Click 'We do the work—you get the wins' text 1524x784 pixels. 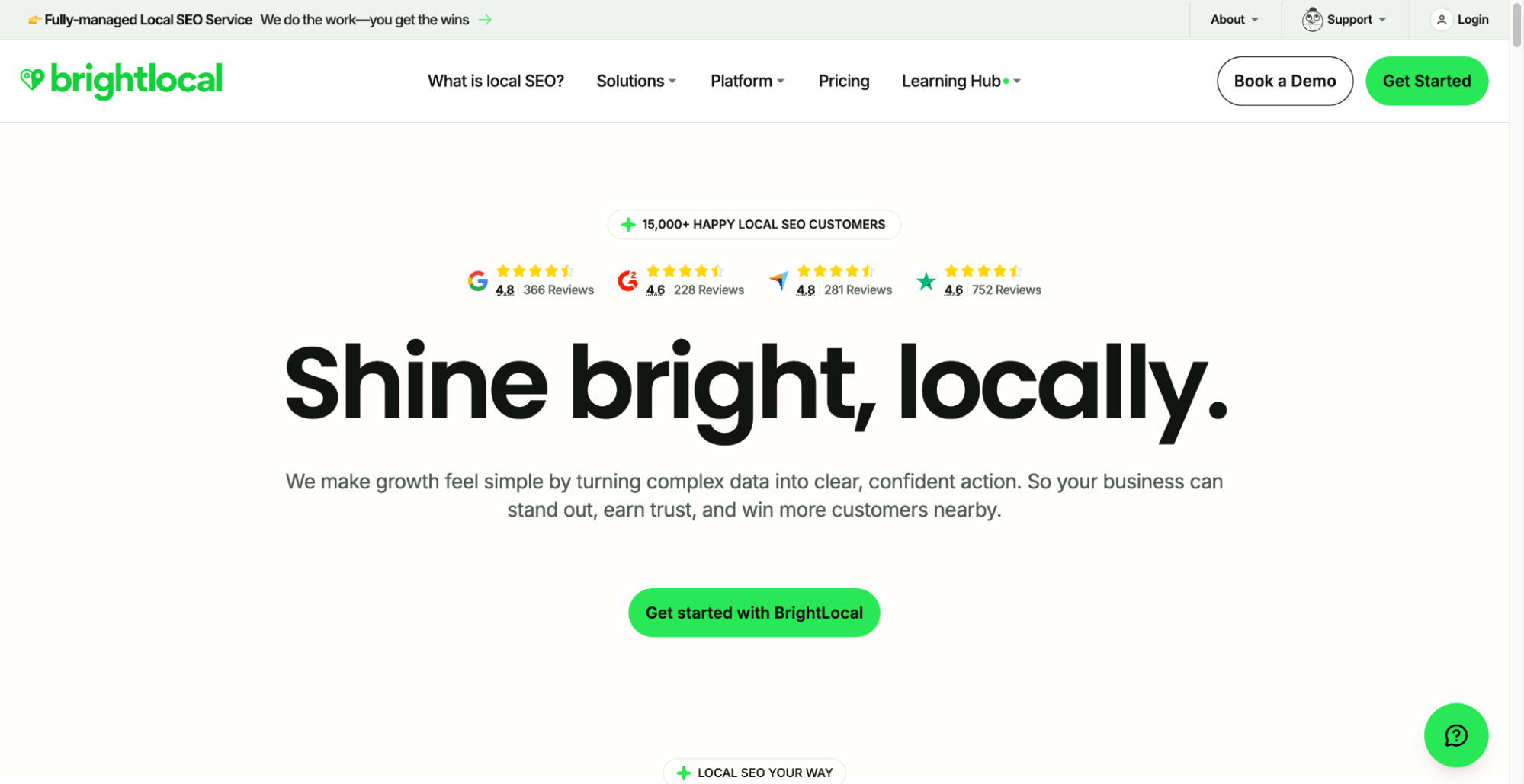[x=364, y=20]
